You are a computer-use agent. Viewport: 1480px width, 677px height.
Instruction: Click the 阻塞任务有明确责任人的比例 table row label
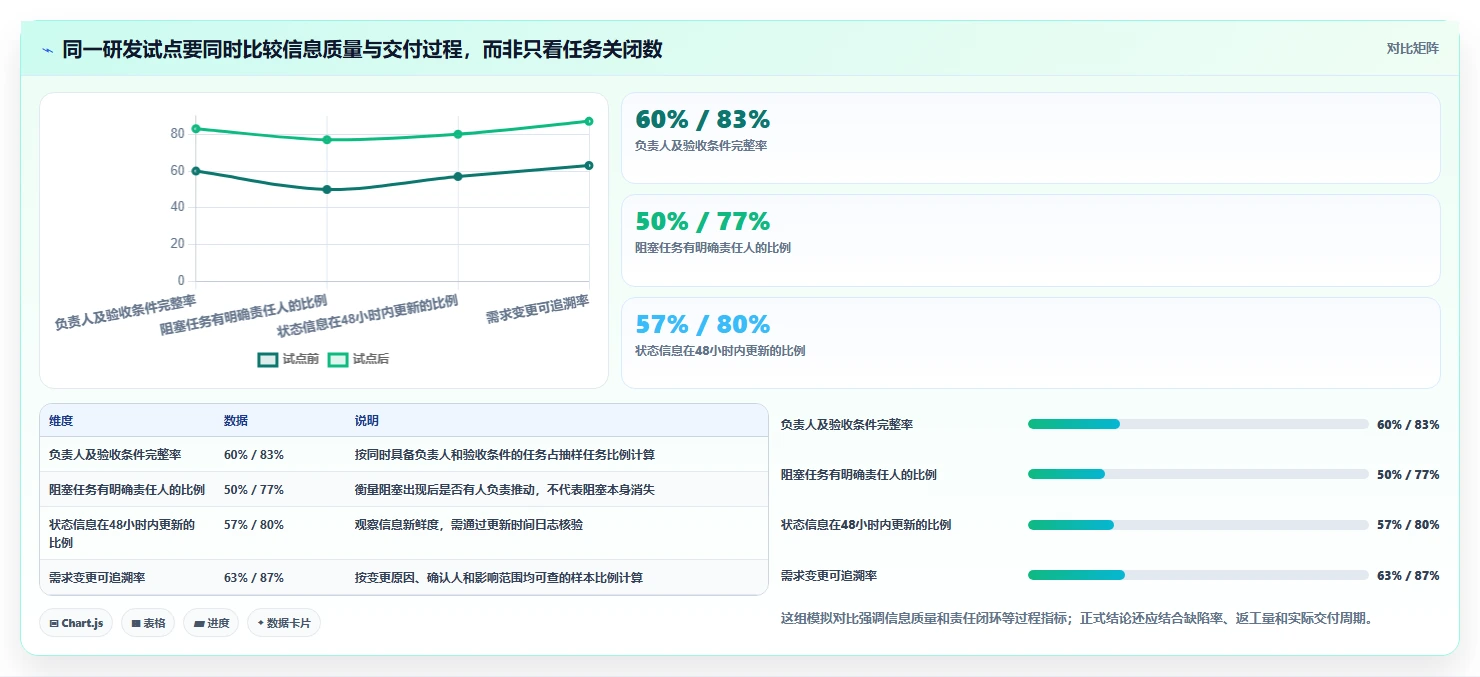(x=127, y=490)
